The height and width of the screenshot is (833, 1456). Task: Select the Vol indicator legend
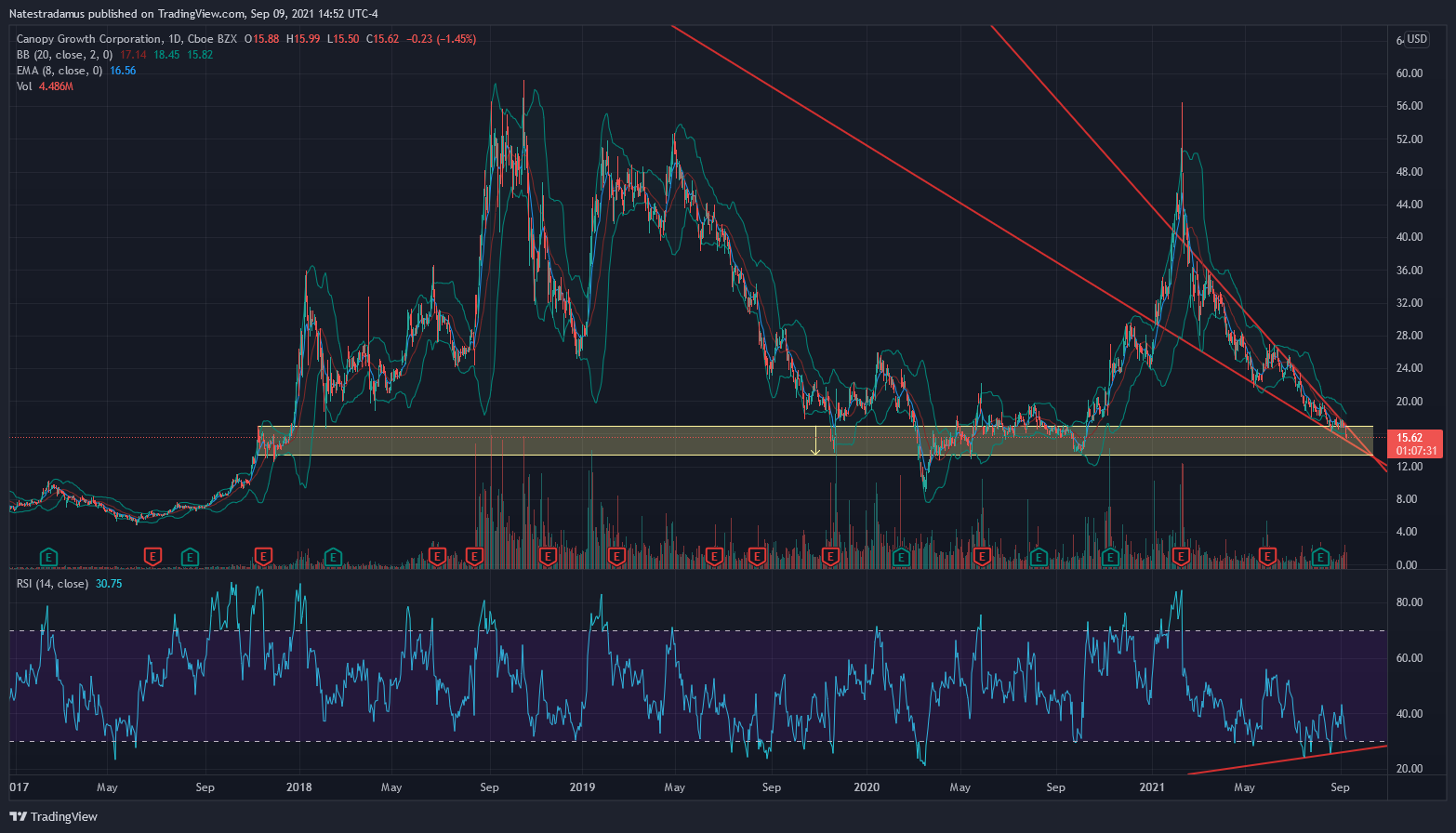click(24, 86)
